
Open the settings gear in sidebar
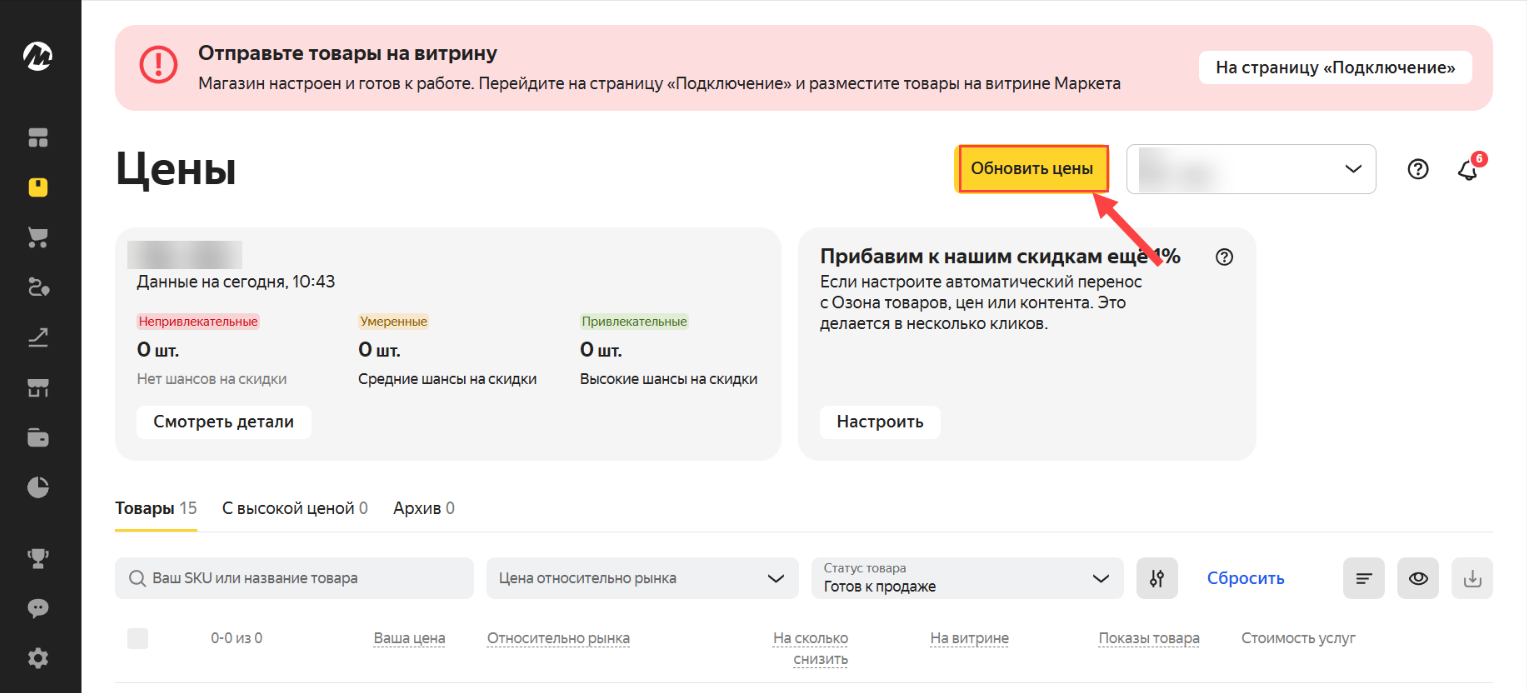tap(38, 658)
